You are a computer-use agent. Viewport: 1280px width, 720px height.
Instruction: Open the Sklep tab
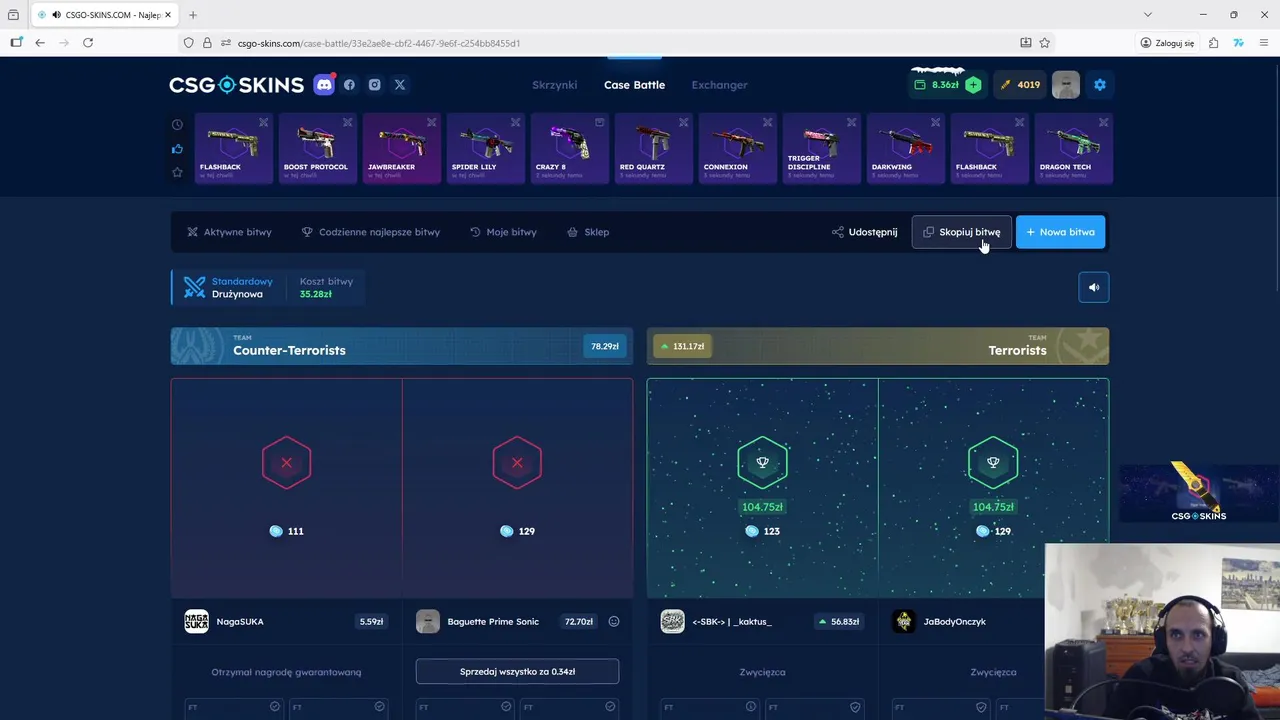click(588, 232)
